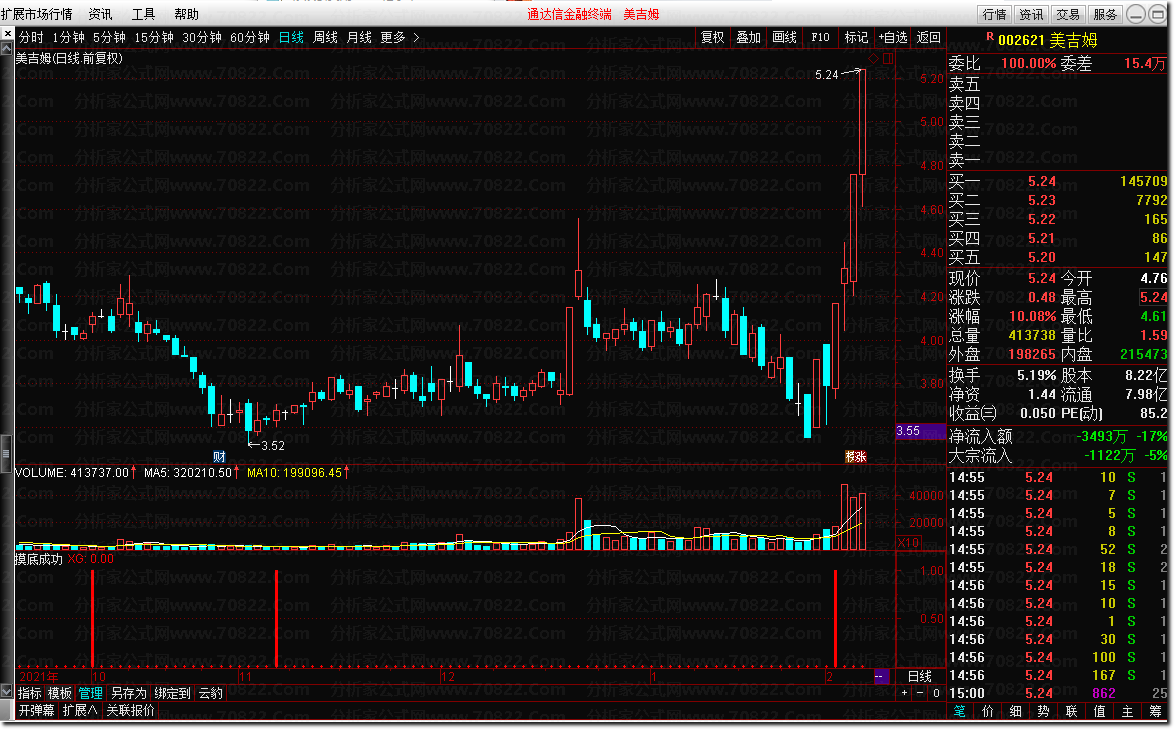Open the 日线 period selector near the zoom buttons

(920, 676)
